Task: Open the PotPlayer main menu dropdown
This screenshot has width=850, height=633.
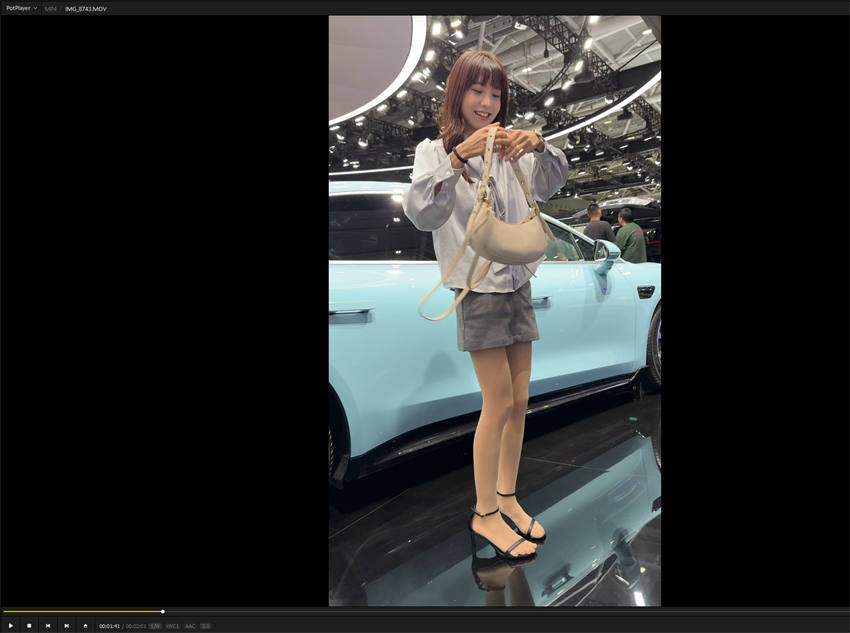Action: (x=21, y=8)
